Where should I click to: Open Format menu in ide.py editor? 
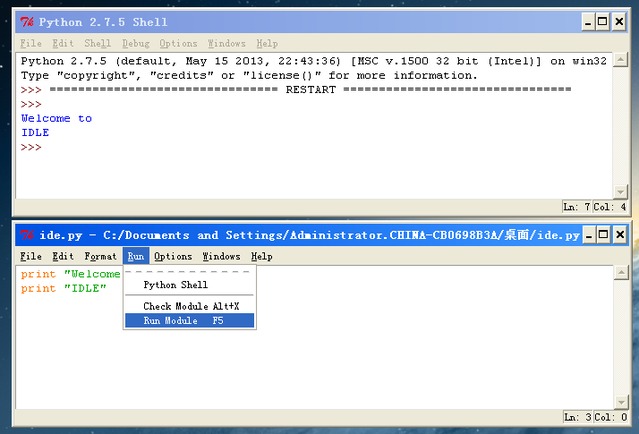[x=100, y=256]
